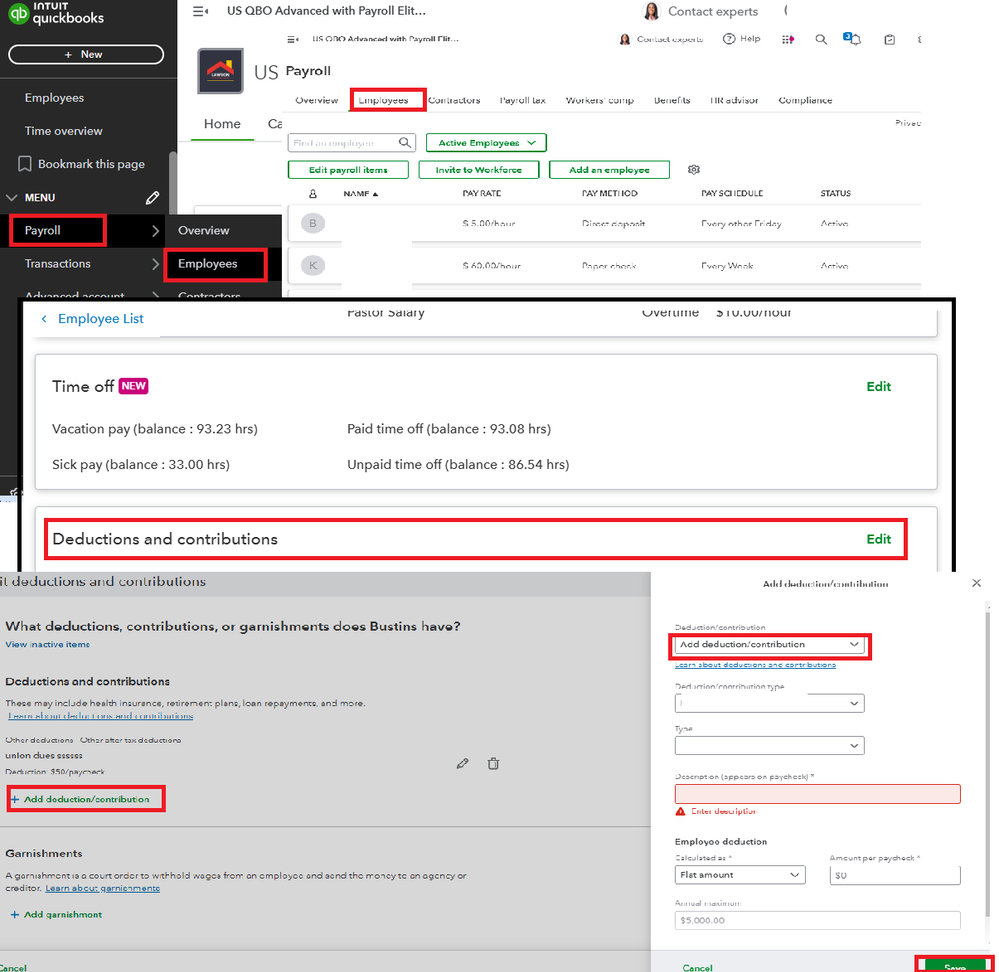The width and height of the screenshot is (999, 972).
Task: Open the Add deduction/contribution dropdown
Action: pyautogui.click(x=769, y=645)
